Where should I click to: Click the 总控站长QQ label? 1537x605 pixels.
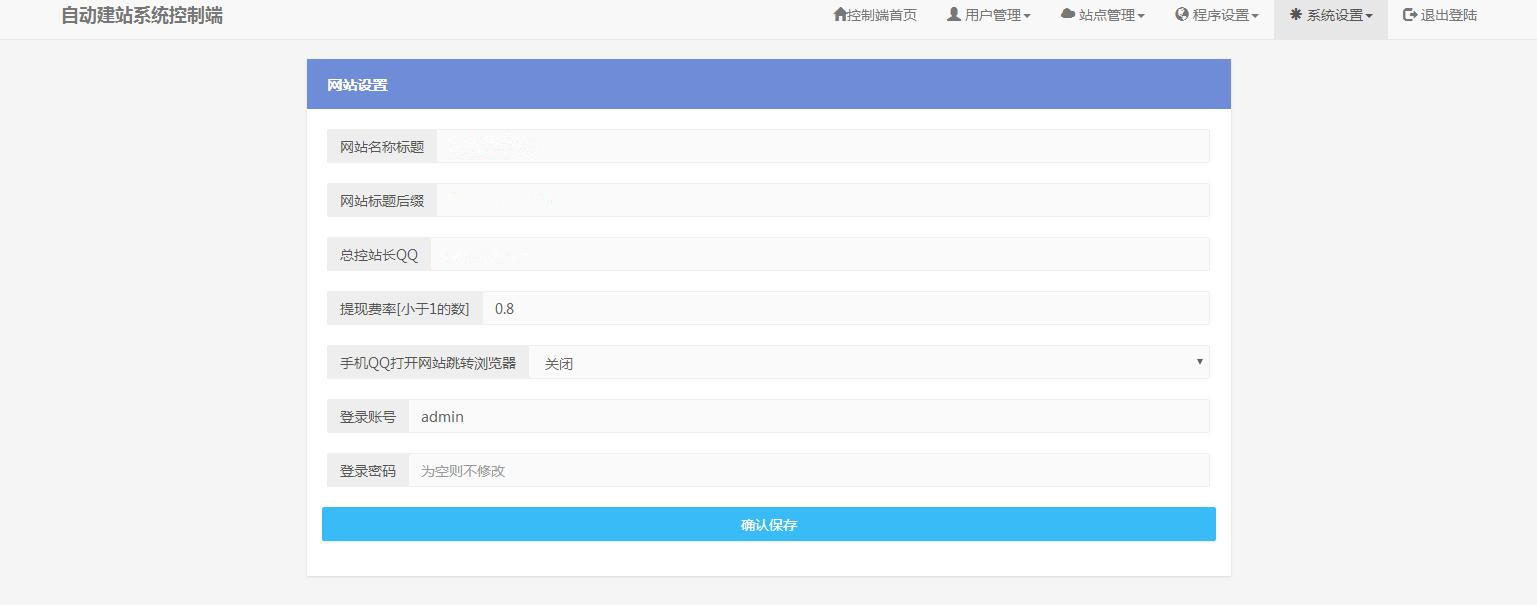[379, 254]
